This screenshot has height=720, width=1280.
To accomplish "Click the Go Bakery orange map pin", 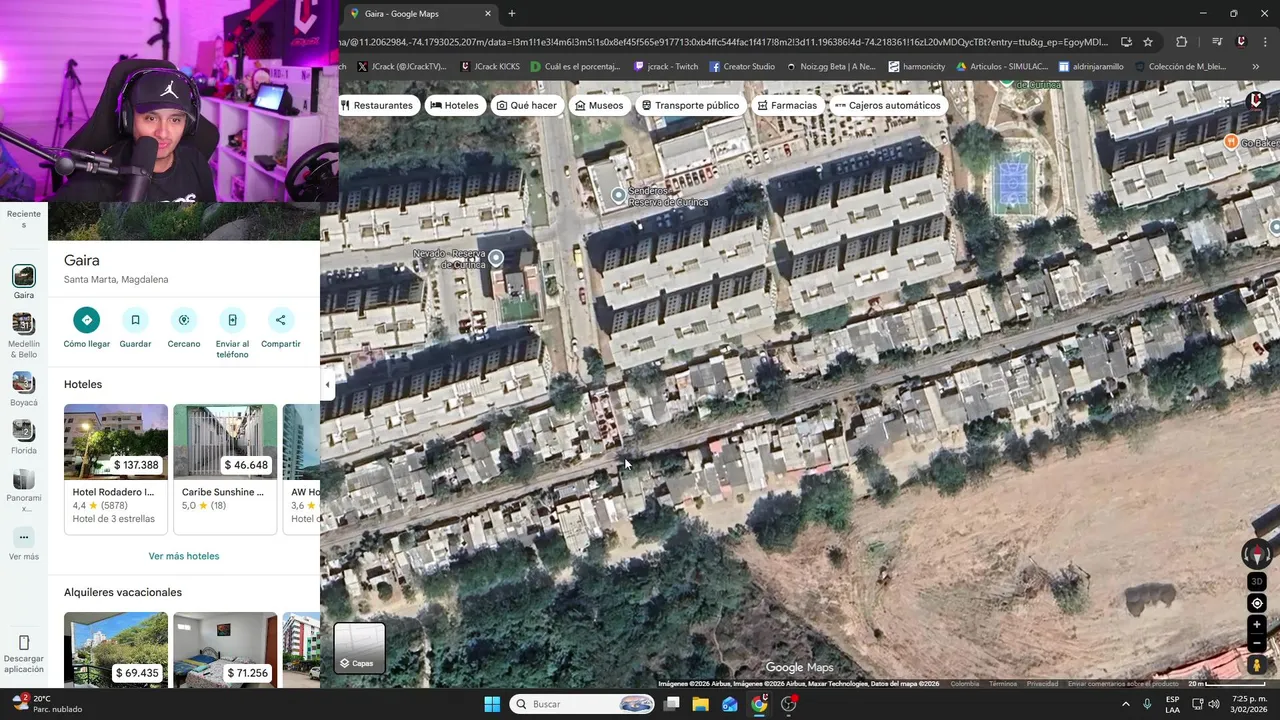I will (1231, 143).
